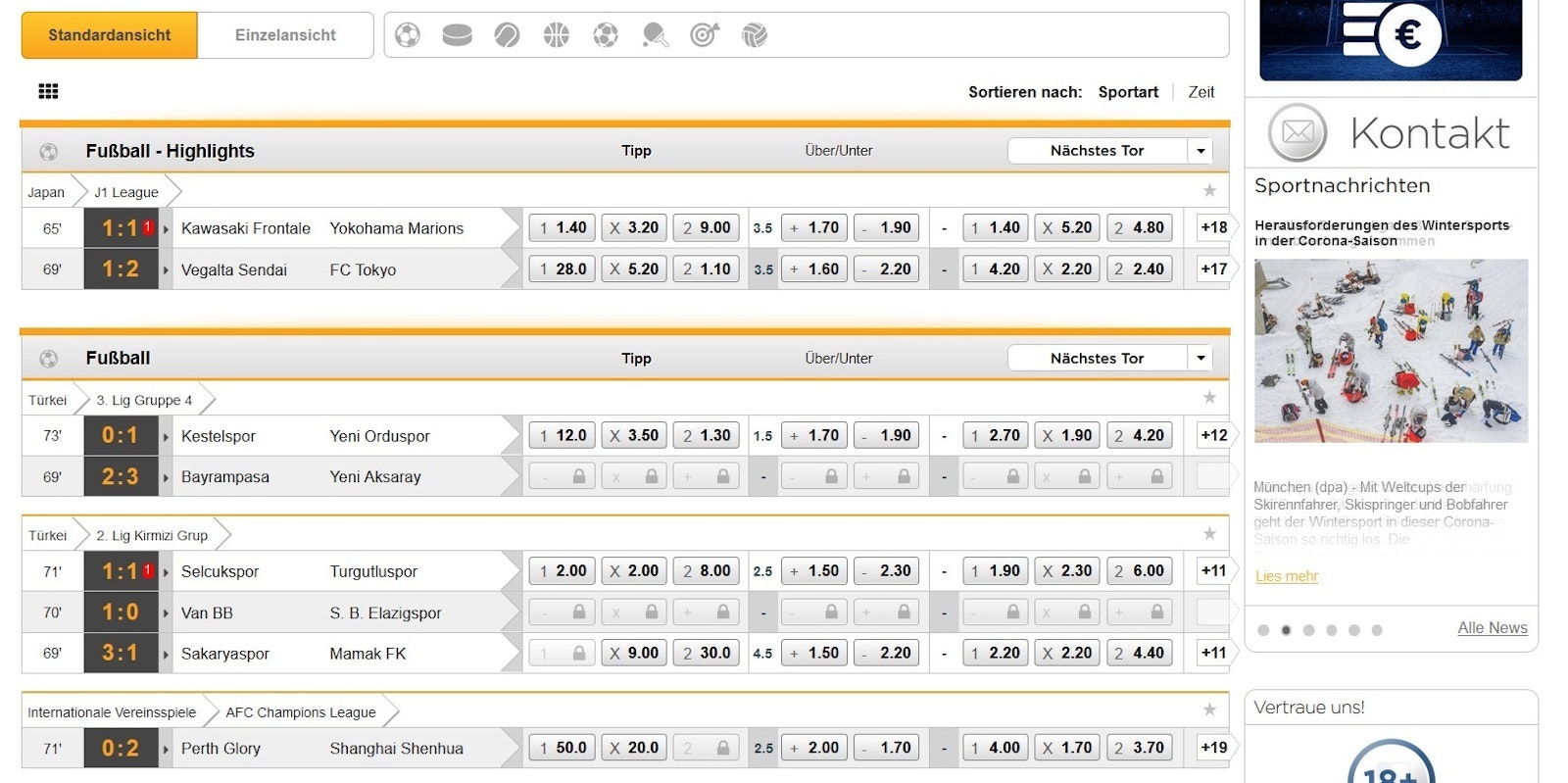
Task: Toggle favorite star for 3. Lig Gruppe 4
Action: coord(1209,398)
